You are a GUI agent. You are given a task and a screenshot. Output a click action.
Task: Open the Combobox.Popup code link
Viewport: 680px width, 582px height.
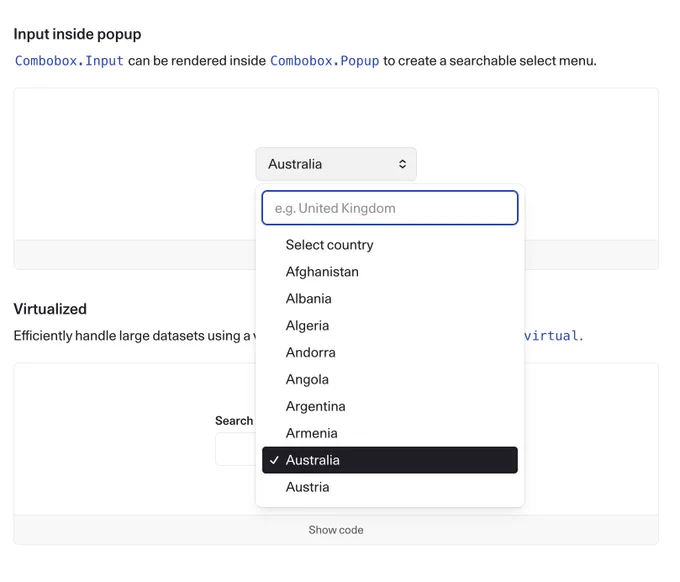(325, 61)
